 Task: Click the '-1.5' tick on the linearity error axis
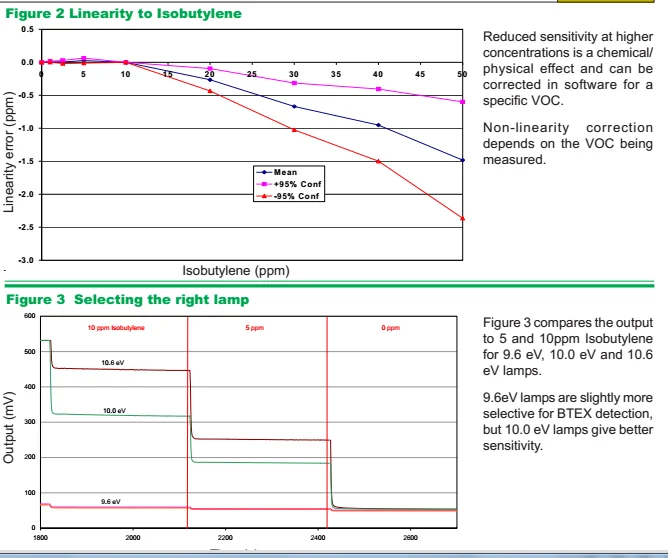pos(26,161)
